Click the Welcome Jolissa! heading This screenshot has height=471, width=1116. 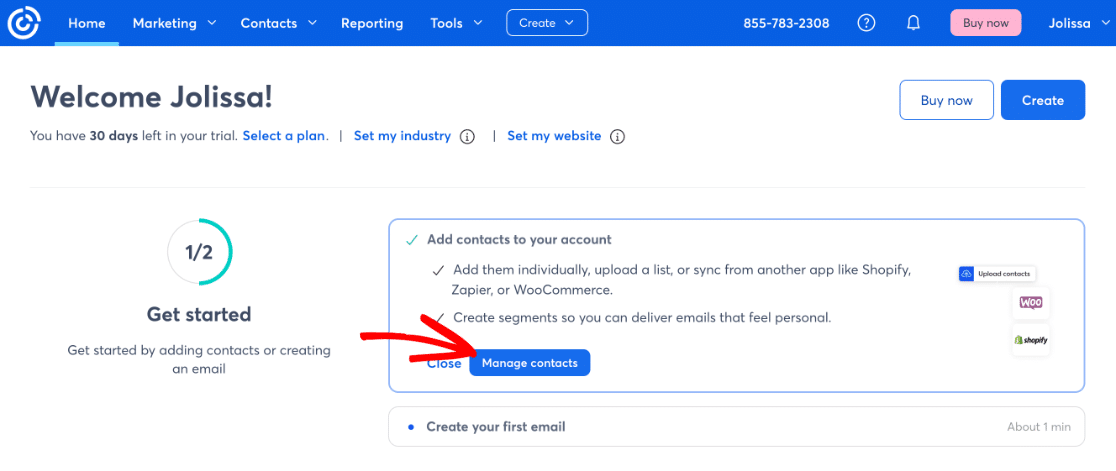click(x=152, y=97)
